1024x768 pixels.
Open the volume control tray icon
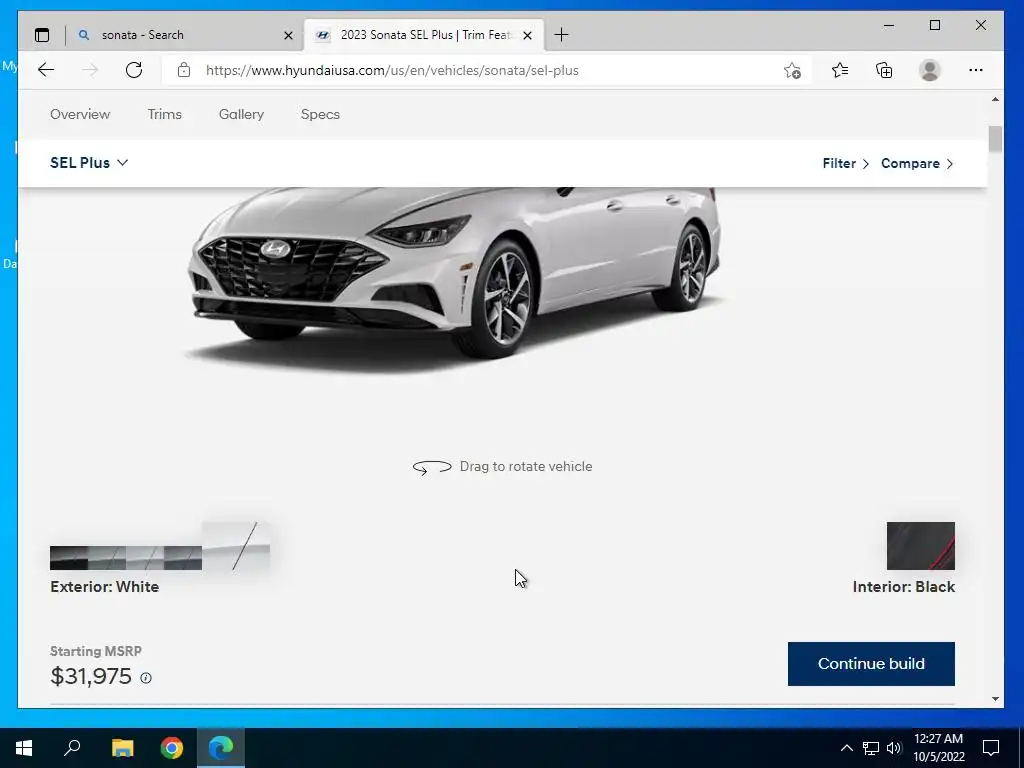894,748
